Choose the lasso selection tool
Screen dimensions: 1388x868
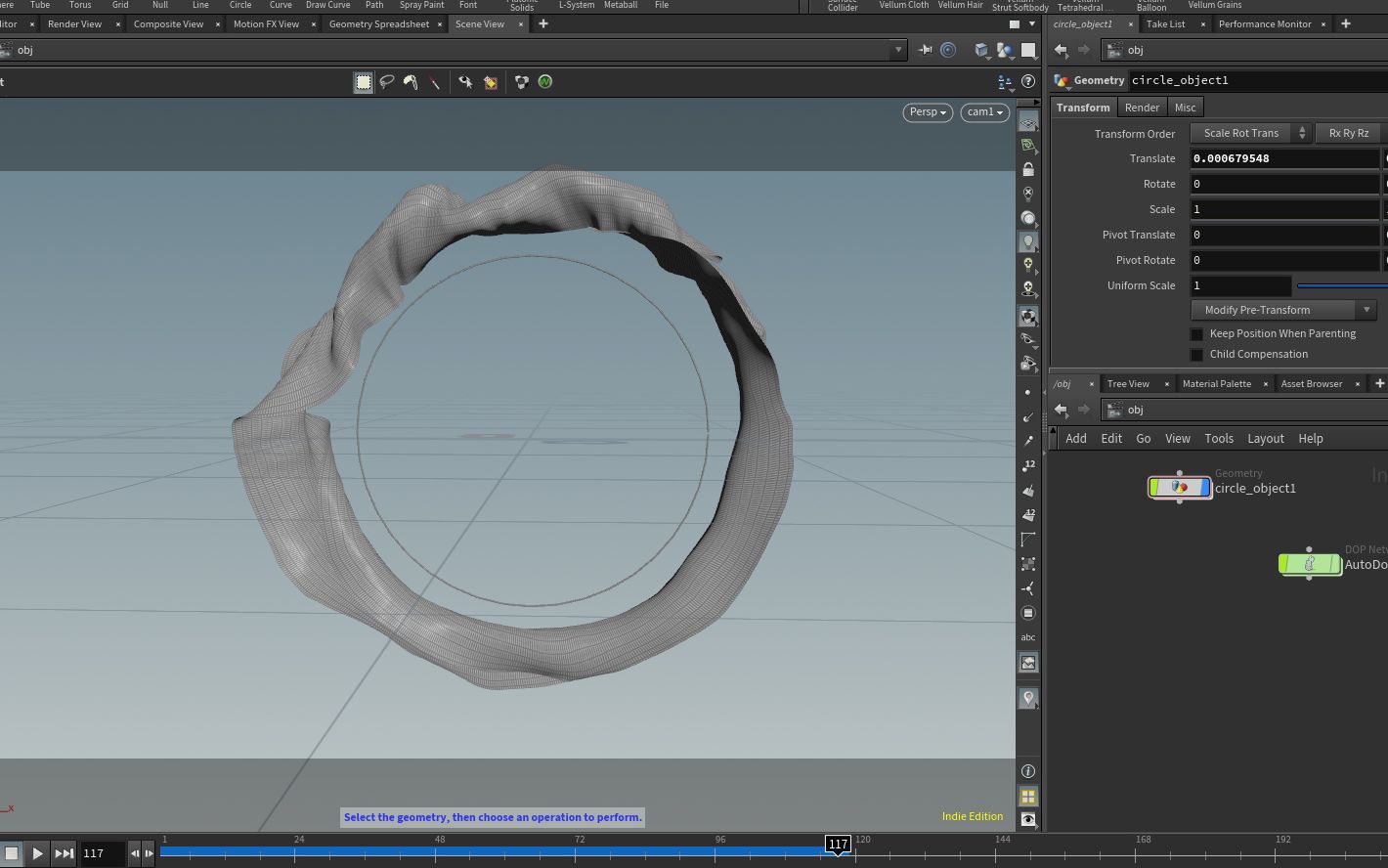coord(387,83)
